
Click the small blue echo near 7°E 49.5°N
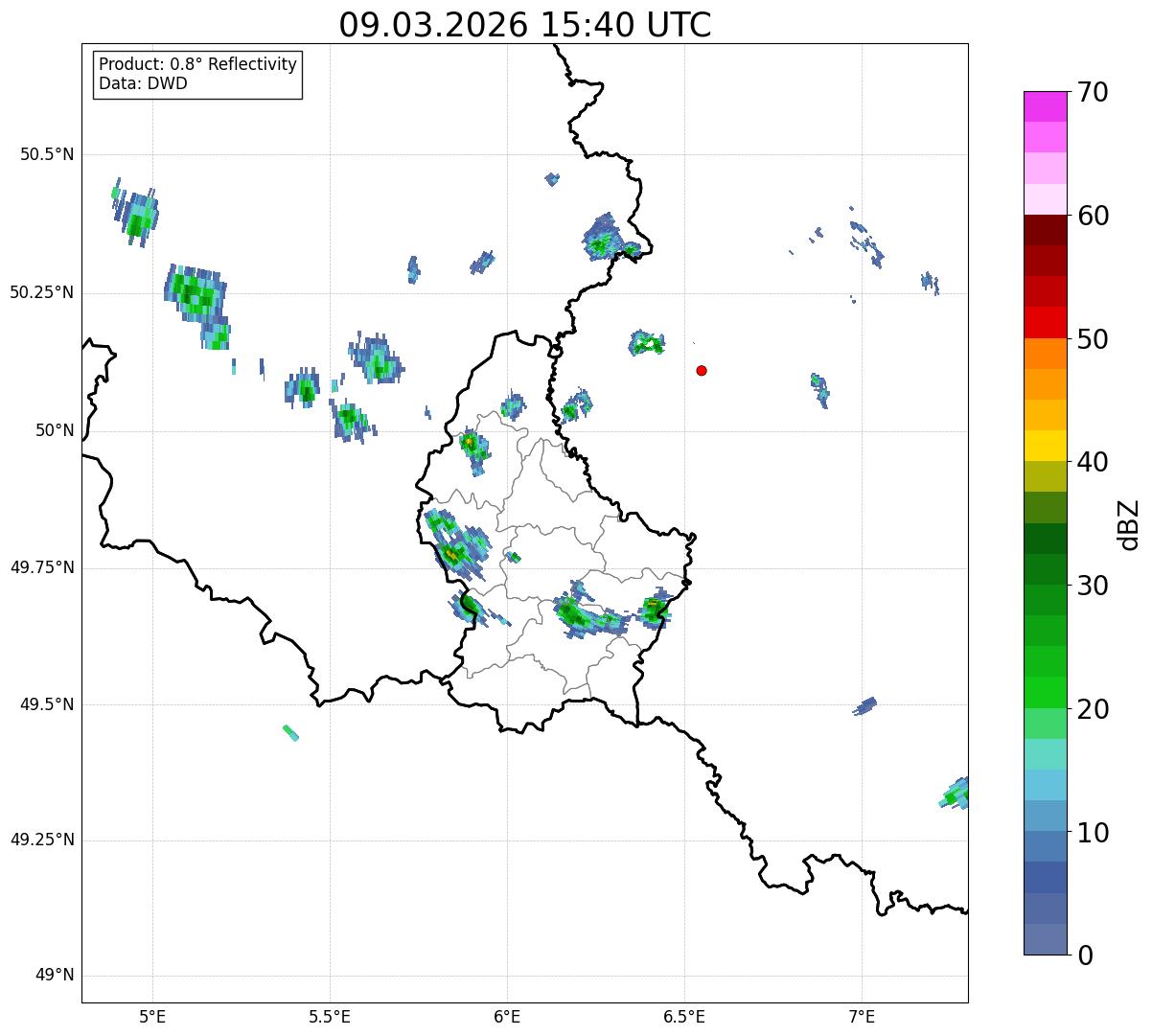[864, 706]
